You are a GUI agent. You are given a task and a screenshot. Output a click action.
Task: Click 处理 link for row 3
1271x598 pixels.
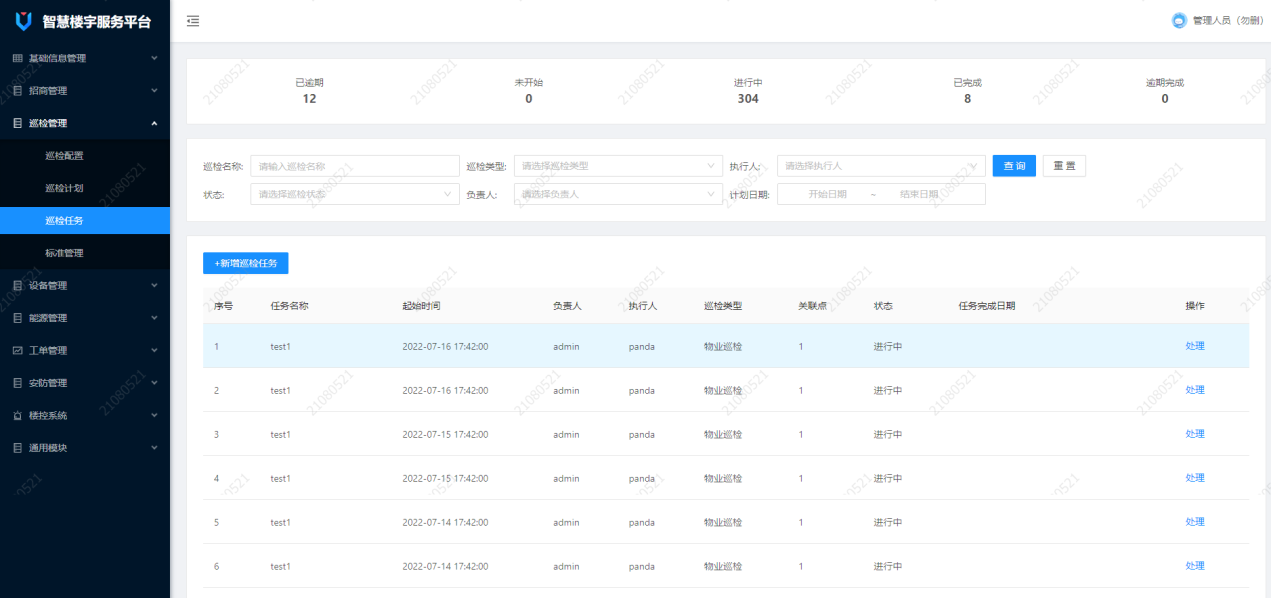point(1195,434)
